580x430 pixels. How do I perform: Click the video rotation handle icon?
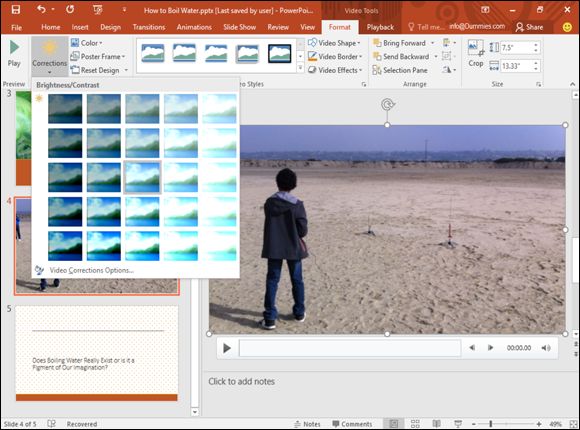coord(387,105)
